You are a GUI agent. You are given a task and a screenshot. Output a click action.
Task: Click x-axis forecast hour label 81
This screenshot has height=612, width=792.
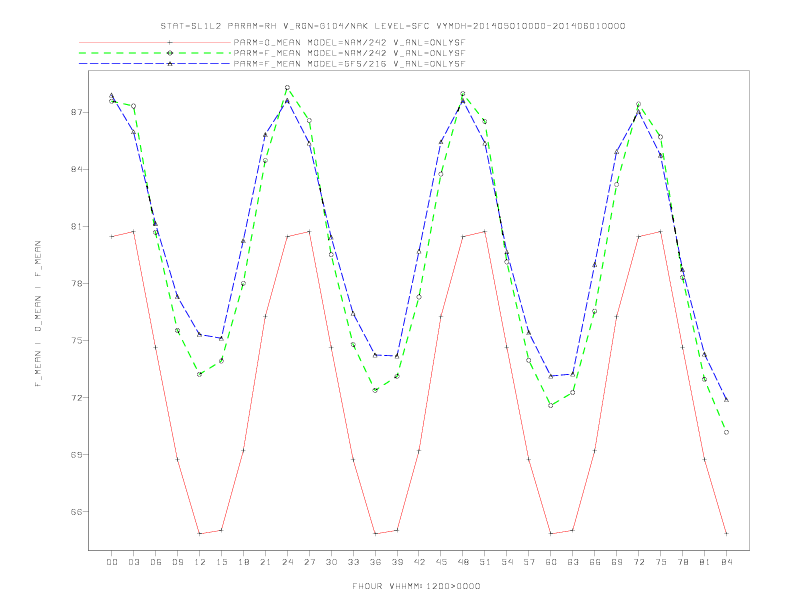(x=705, y=562)
